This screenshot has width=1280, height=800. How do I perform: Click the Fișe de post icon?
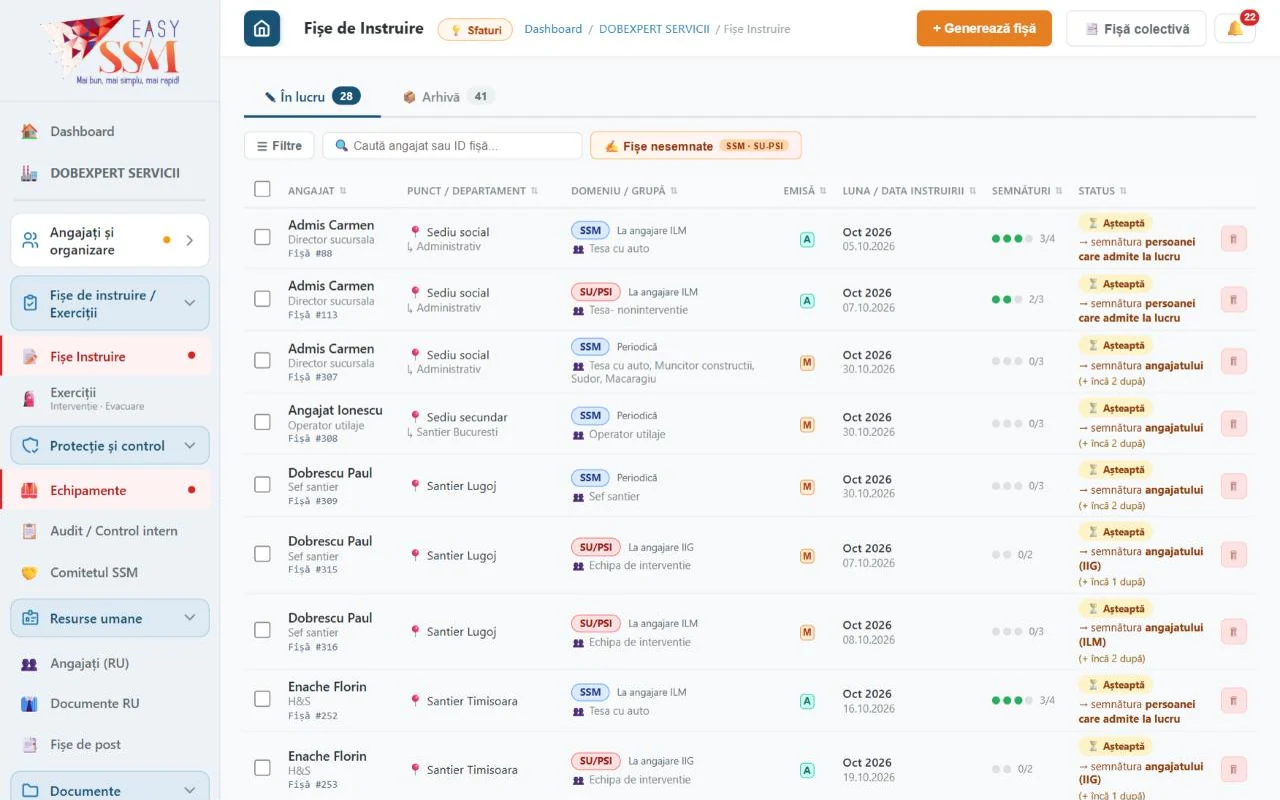(30, 745)
